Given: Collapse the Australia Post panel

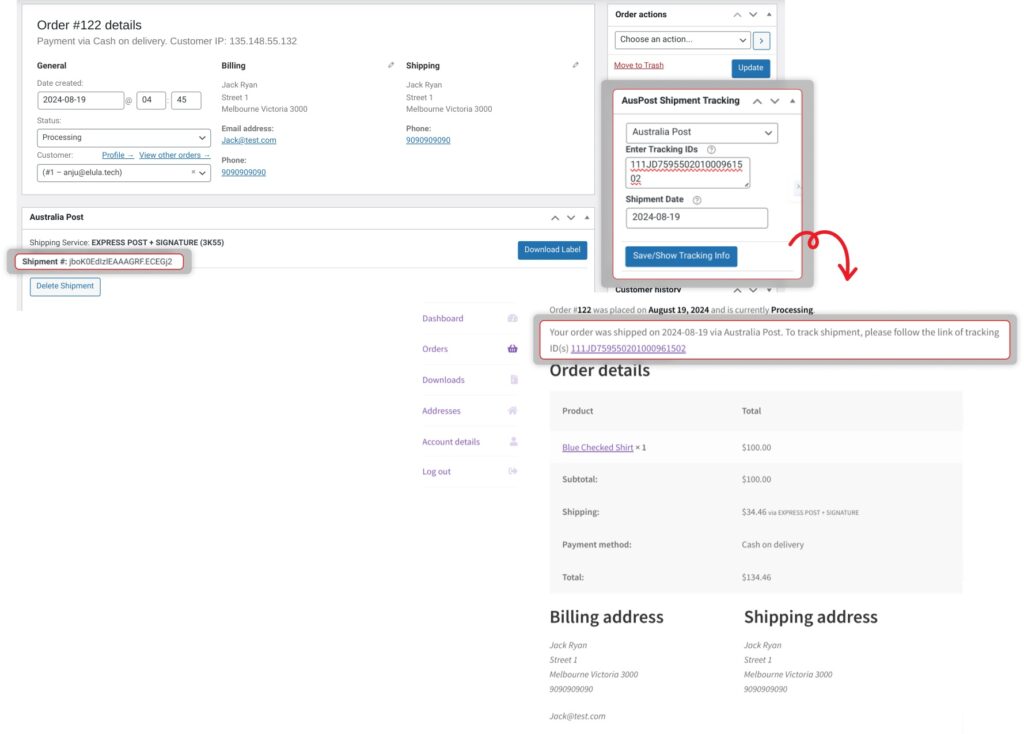Looking at the screenshot, I should [586, 217].
